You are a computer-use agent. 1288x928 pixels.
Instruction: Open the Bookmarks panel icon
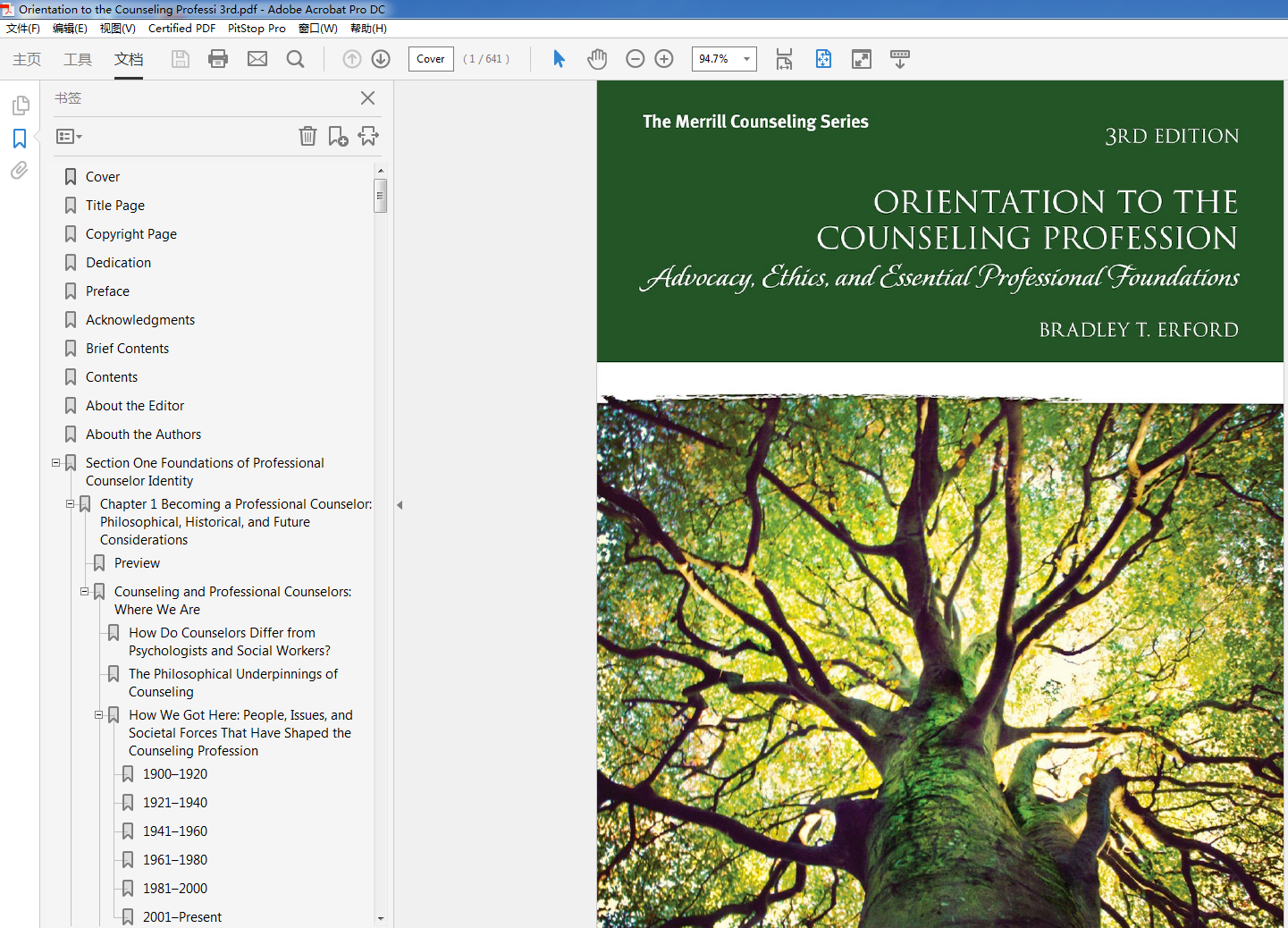tap(20, 139)
